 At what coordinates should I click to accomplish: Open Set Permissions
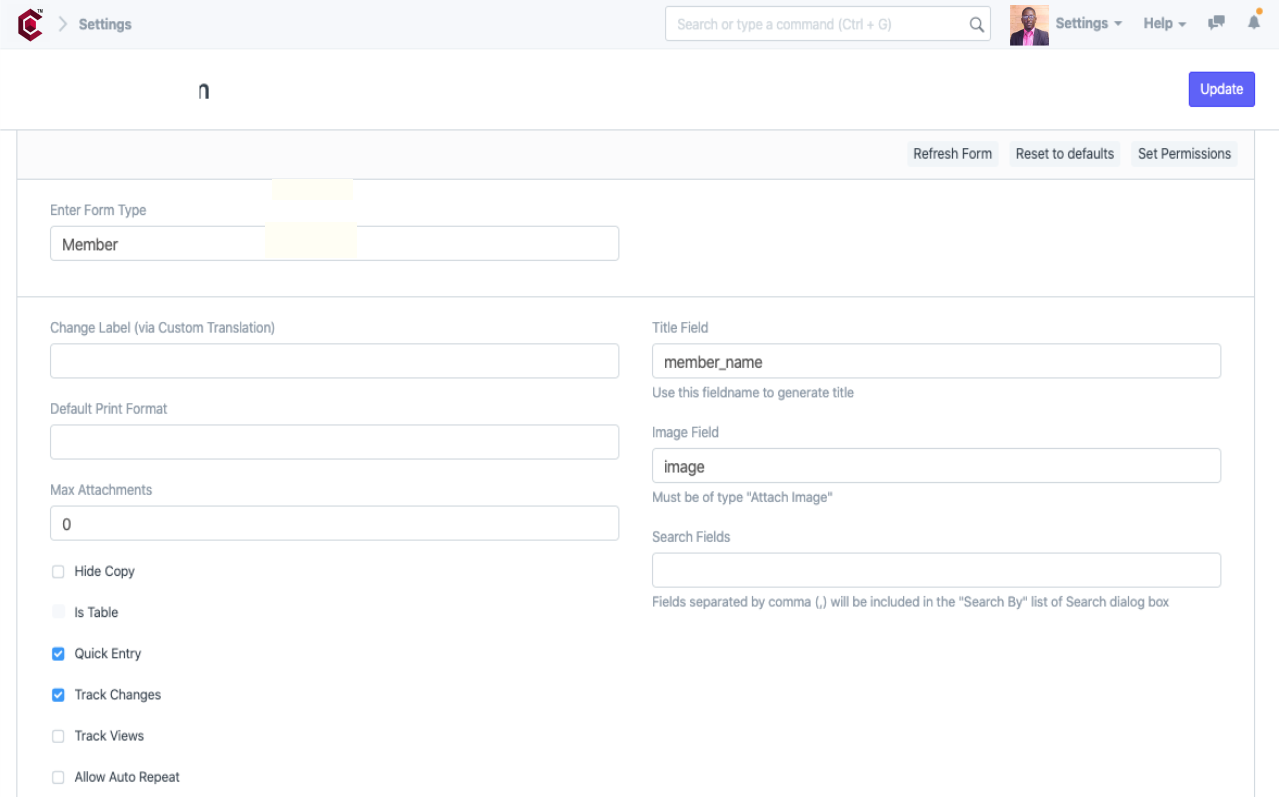pos(1184,153)
